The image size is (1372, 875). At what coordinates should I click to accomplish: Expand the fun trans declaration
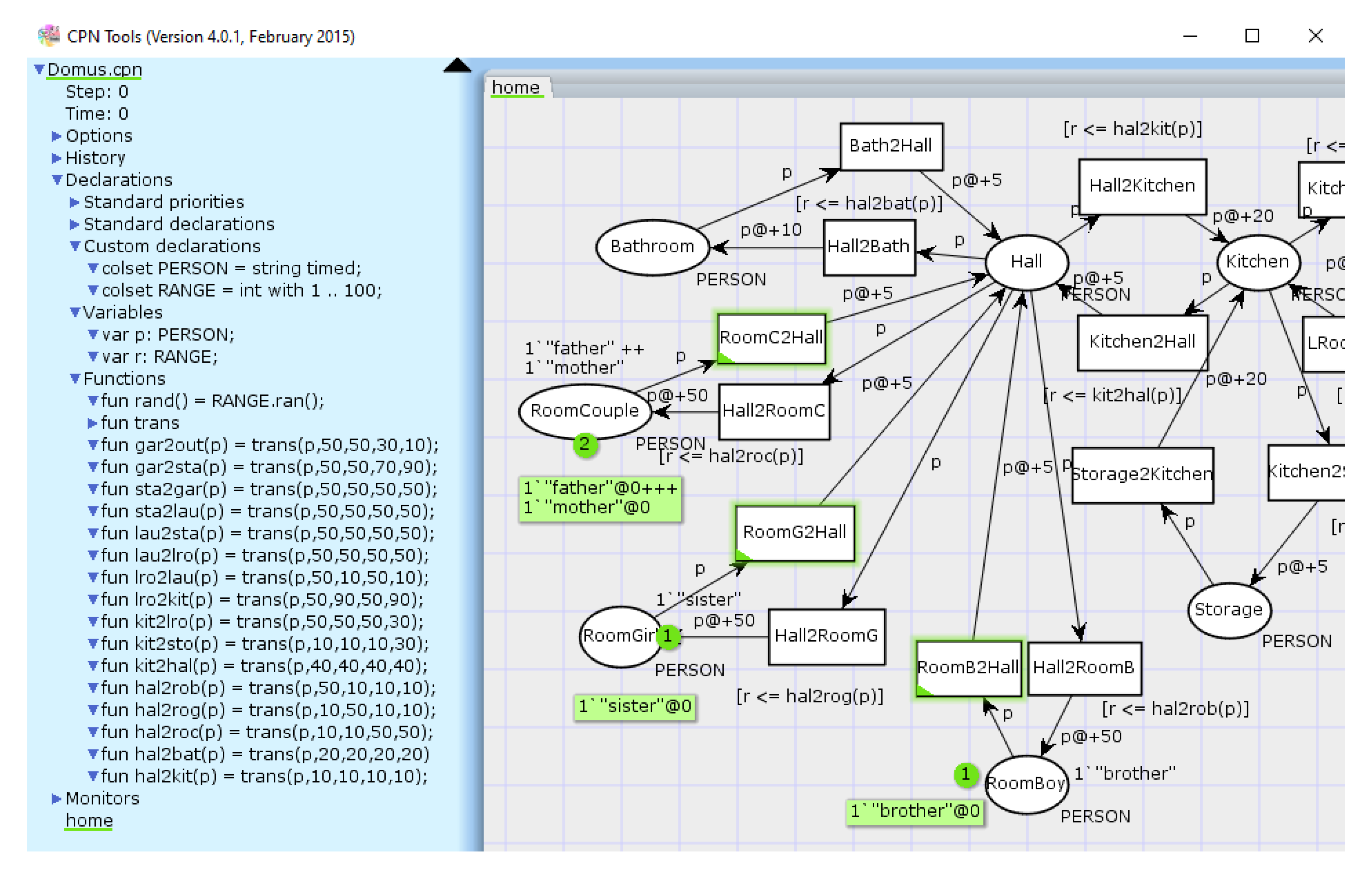(92, 423)
